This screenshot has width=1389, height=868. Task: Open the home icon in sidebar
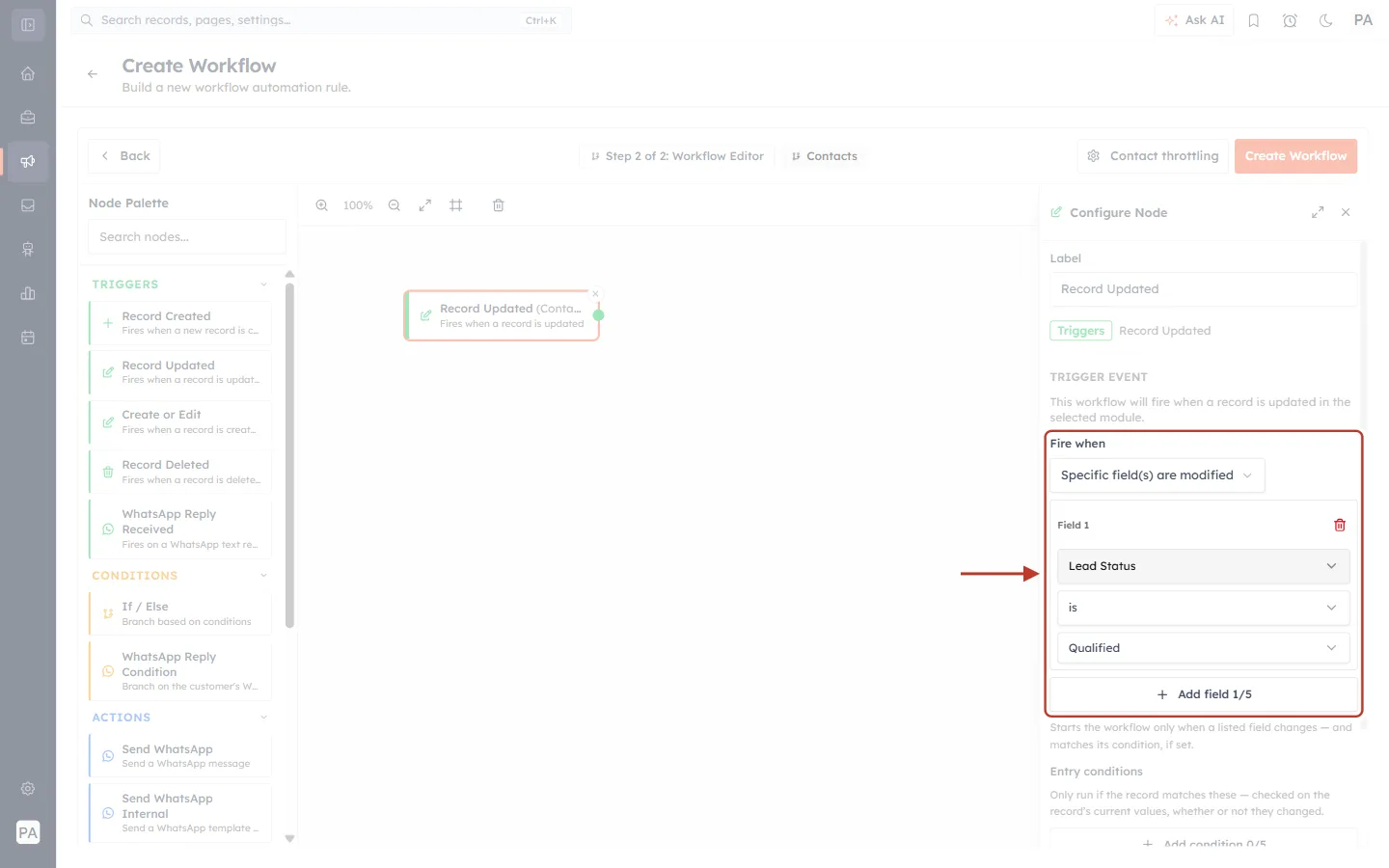pyautogui.click(x=28, y=73)
